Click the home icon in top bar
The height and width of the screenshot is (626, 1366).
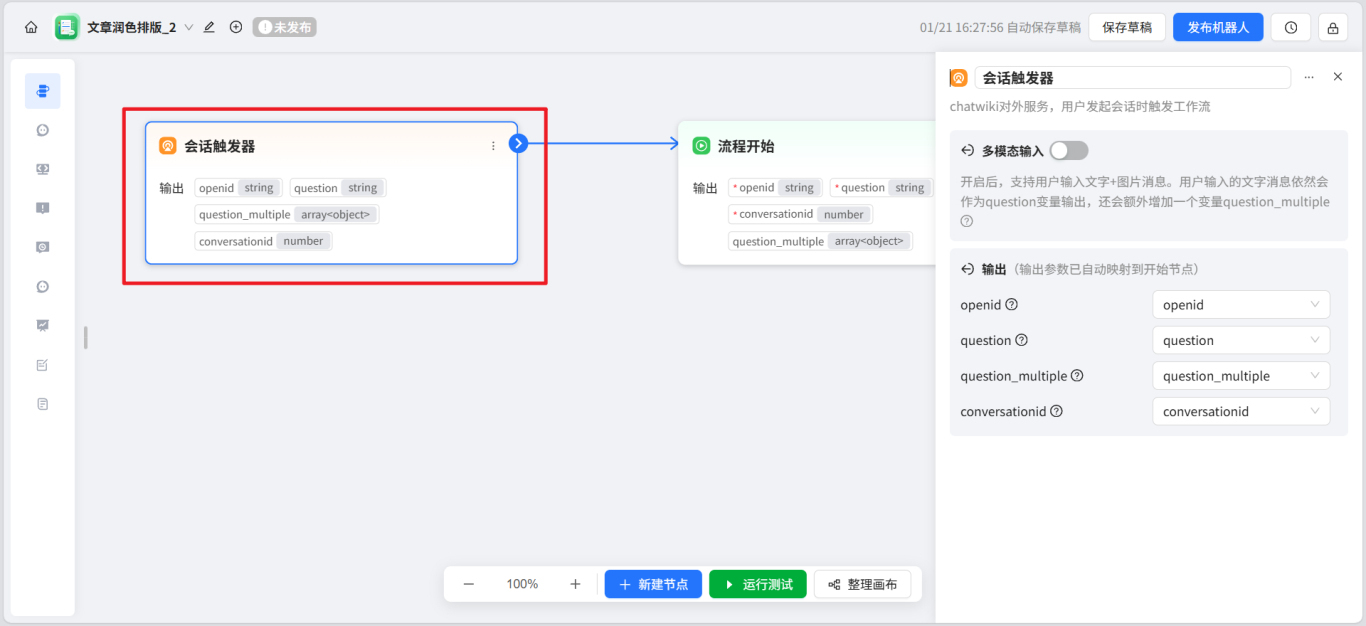click(31, 27)
